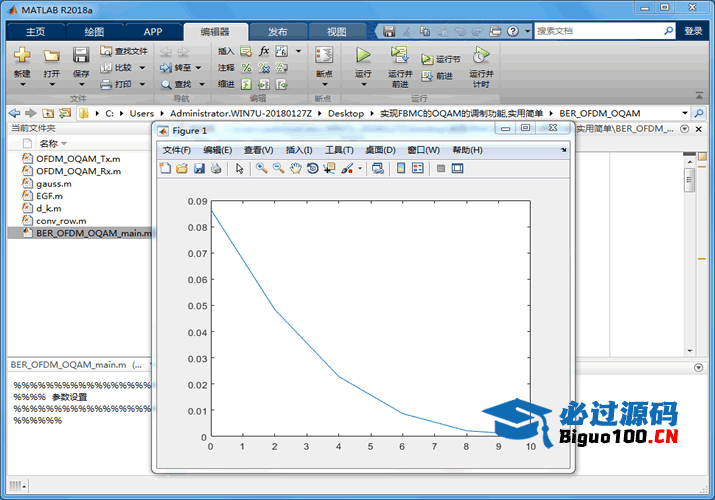Image resolution: width=715 pixels, height=500 pixels.
Task: Open the 比较 dropdown arrow
Action: (142, 68)
